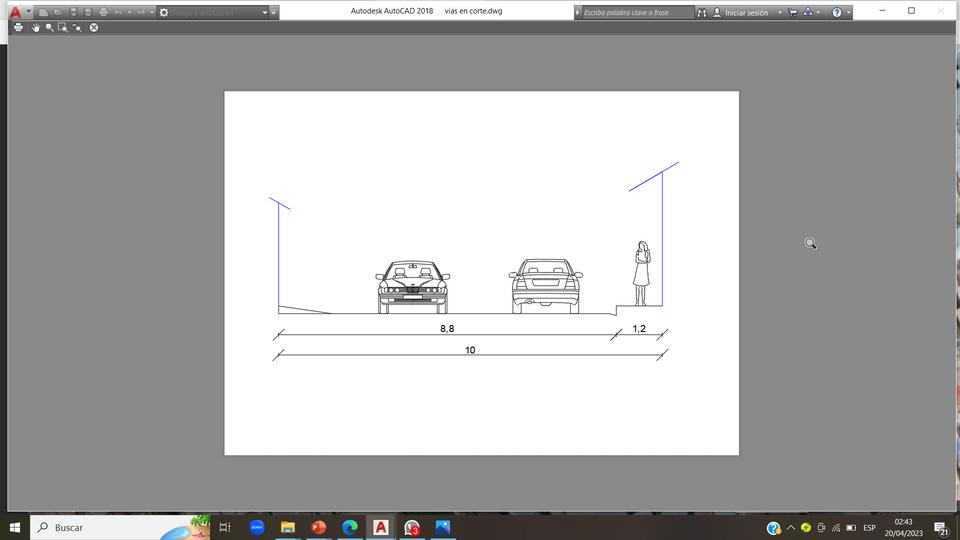Viewport: 960px width, 540px height.
Task: Close the plot preview window icon
Action: tap(94, 28)
